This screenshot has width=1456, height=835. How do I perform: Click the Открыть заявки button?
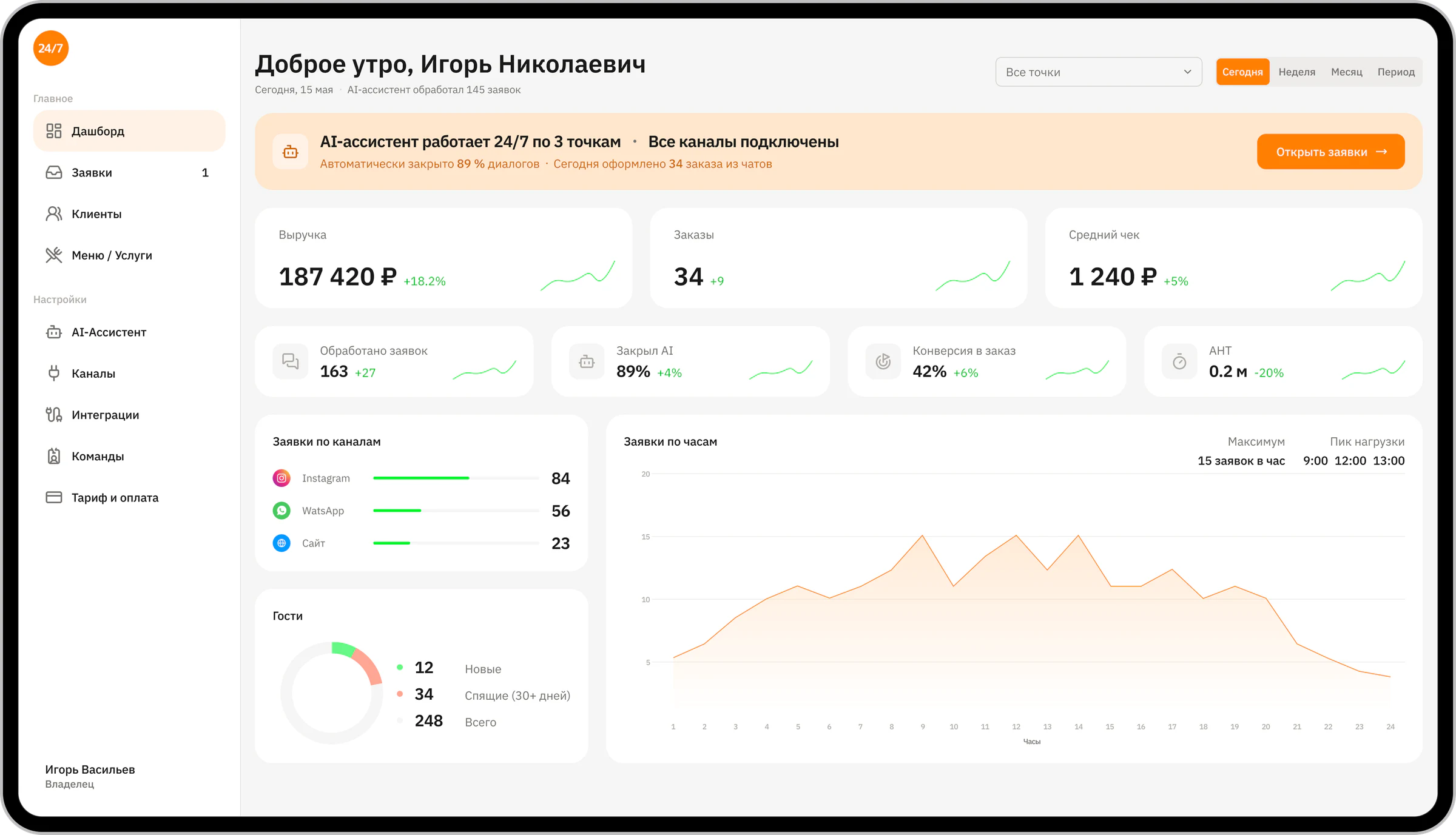1331,152
